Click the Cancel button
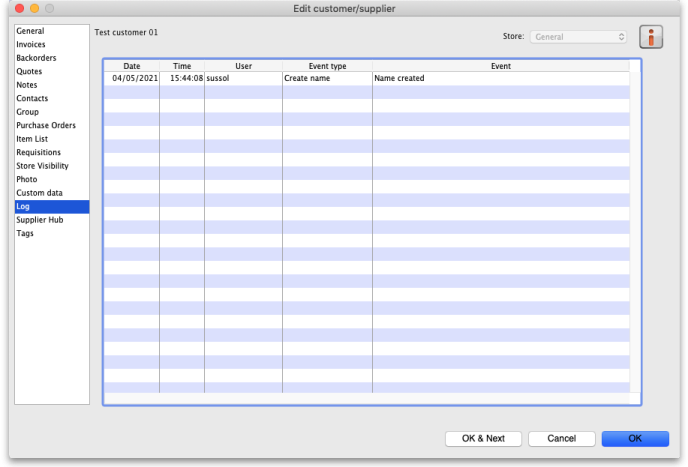Viewport: 688px width, 467px height. pyautogui.click(x=561, y=438)
